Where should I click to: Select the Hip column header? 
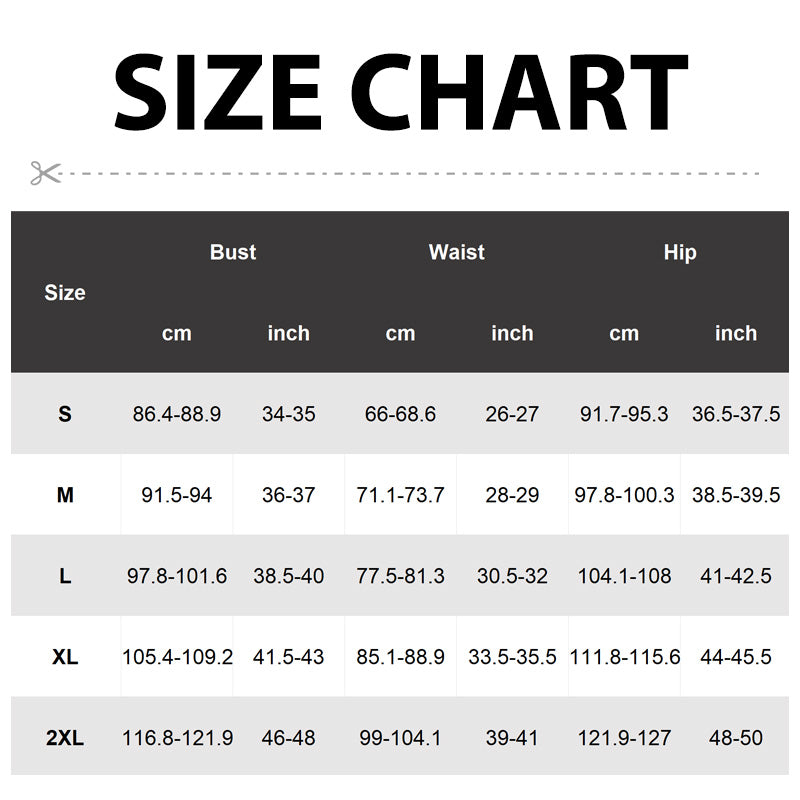[x=680, y=253]
